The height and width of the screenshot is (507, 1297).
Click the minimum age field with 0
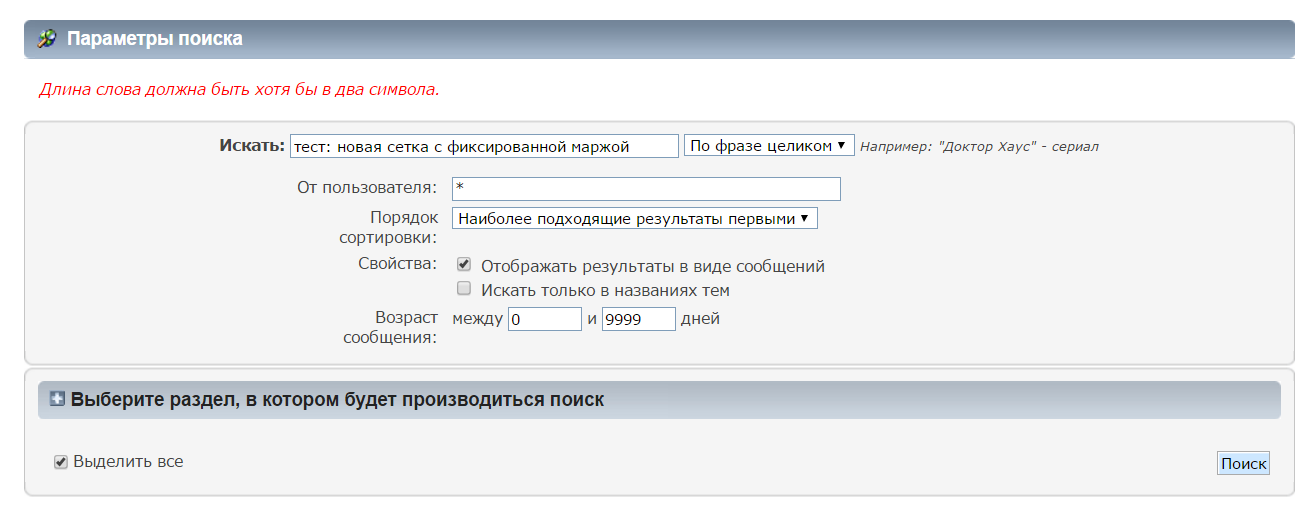coord(545,319)
